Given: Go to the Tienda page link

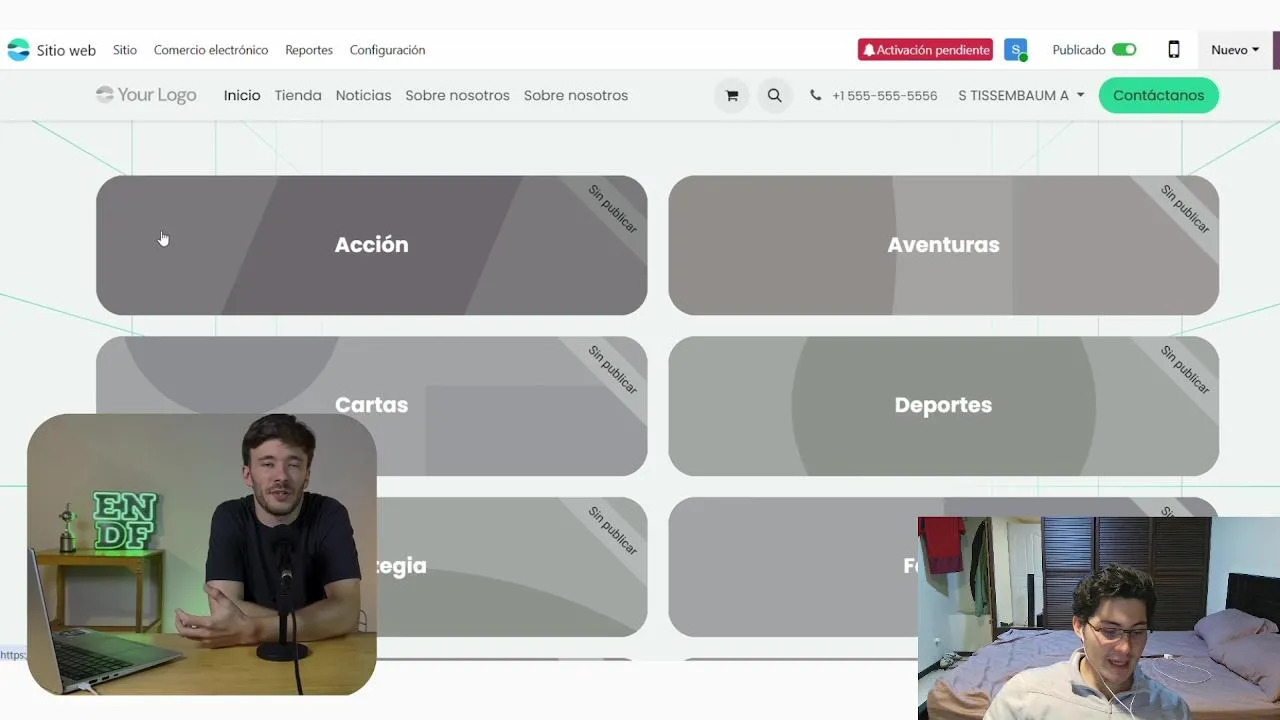Looking at the screenshot, I should [298, 96].
